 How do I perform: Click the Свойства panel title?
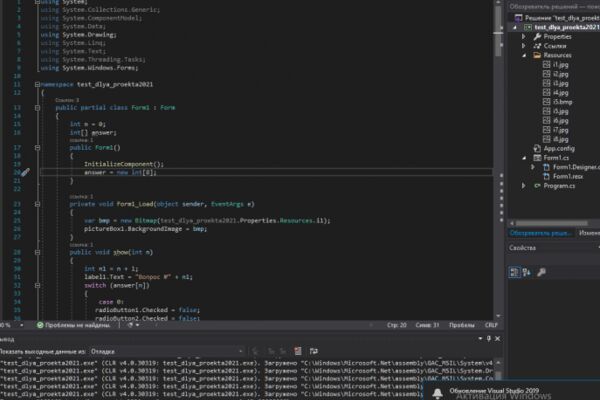click(x=522, y=248)
